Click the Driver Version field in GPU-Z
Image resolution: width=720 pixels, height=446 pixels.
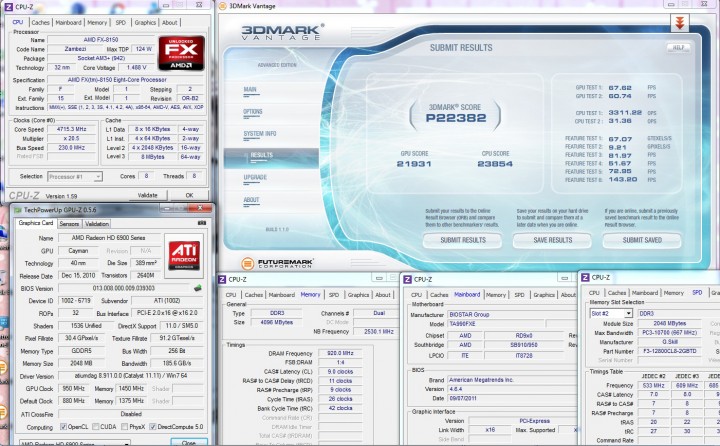pos(130,376)
